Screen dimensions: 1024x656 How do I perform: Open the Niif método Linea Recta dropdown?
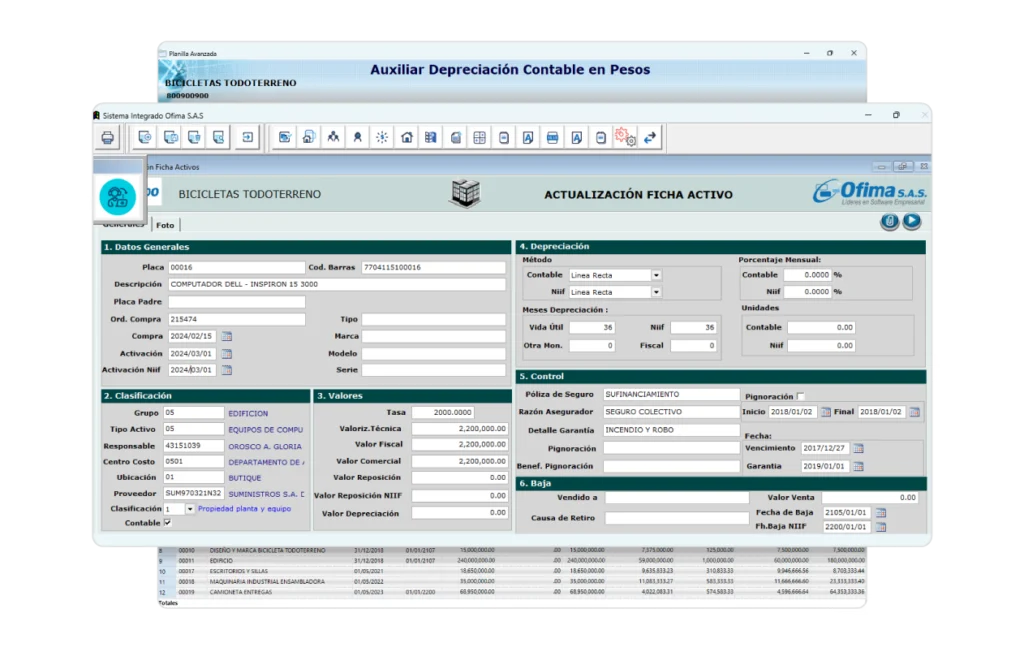click(656, 292)
